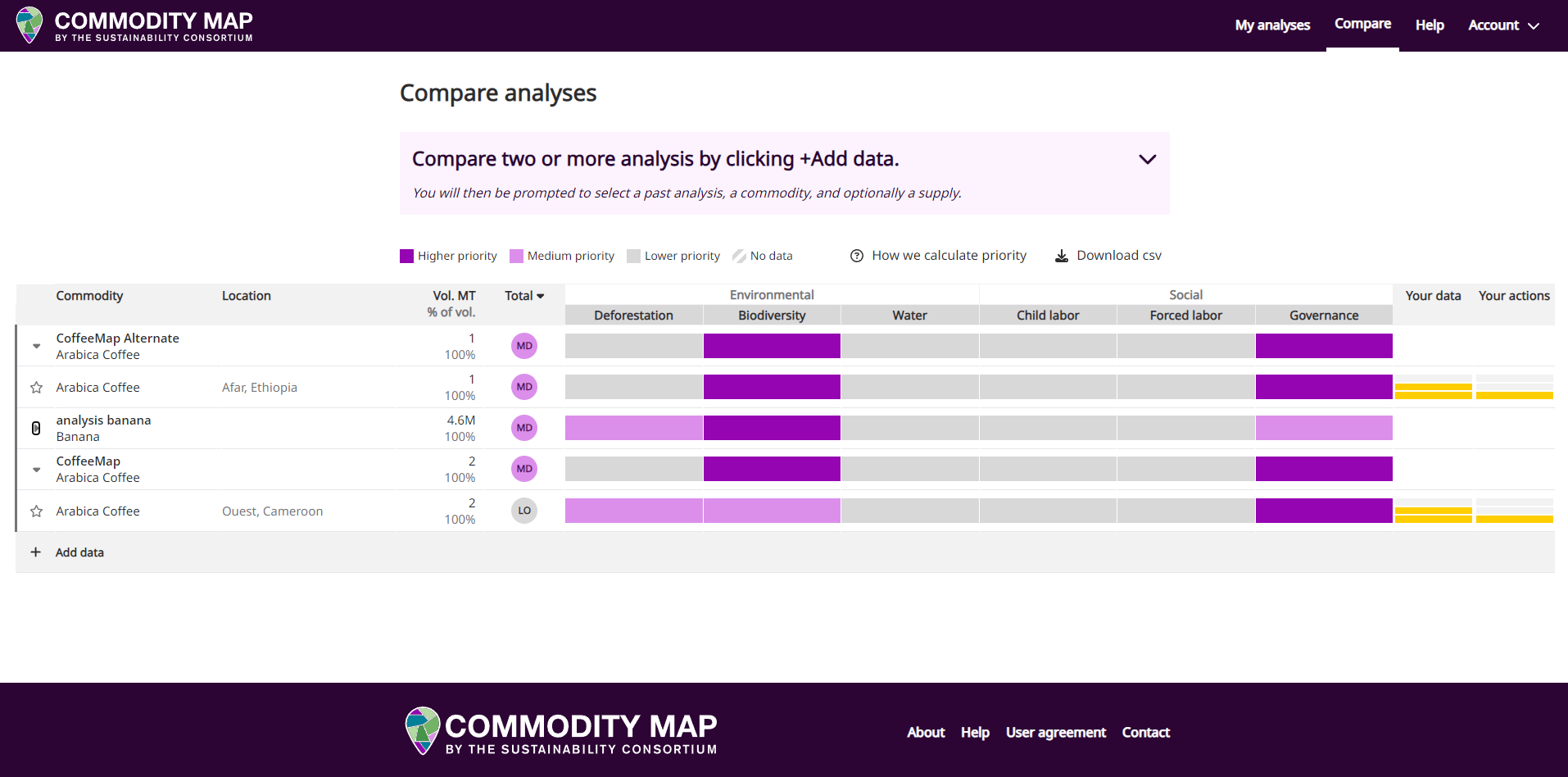Click the footer Commodity Map logo
This screenshot has width=1568, height=777.
561,731
